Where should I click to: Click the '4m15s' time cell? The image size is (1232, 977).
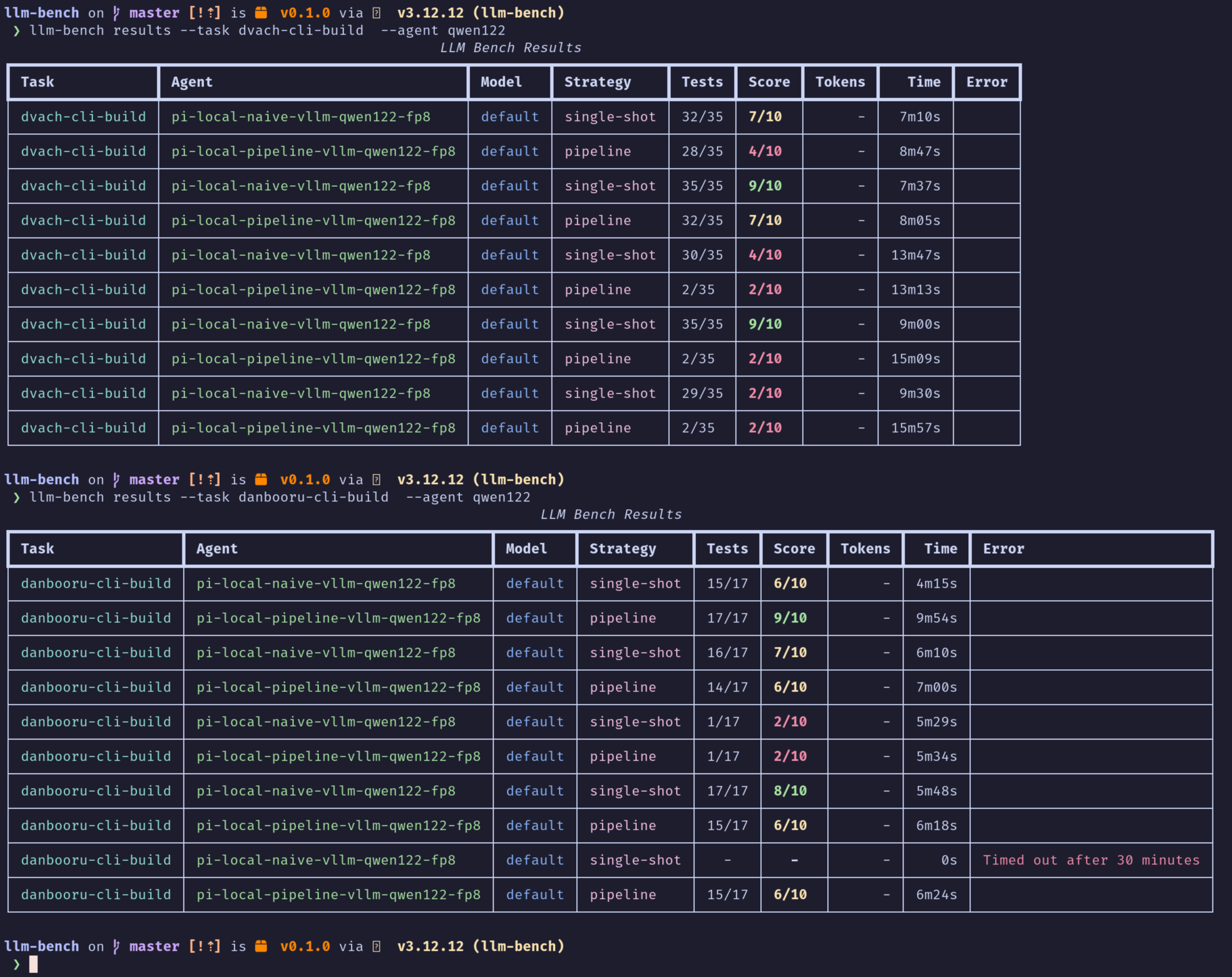pyautogui.click(x=937, y=583)
